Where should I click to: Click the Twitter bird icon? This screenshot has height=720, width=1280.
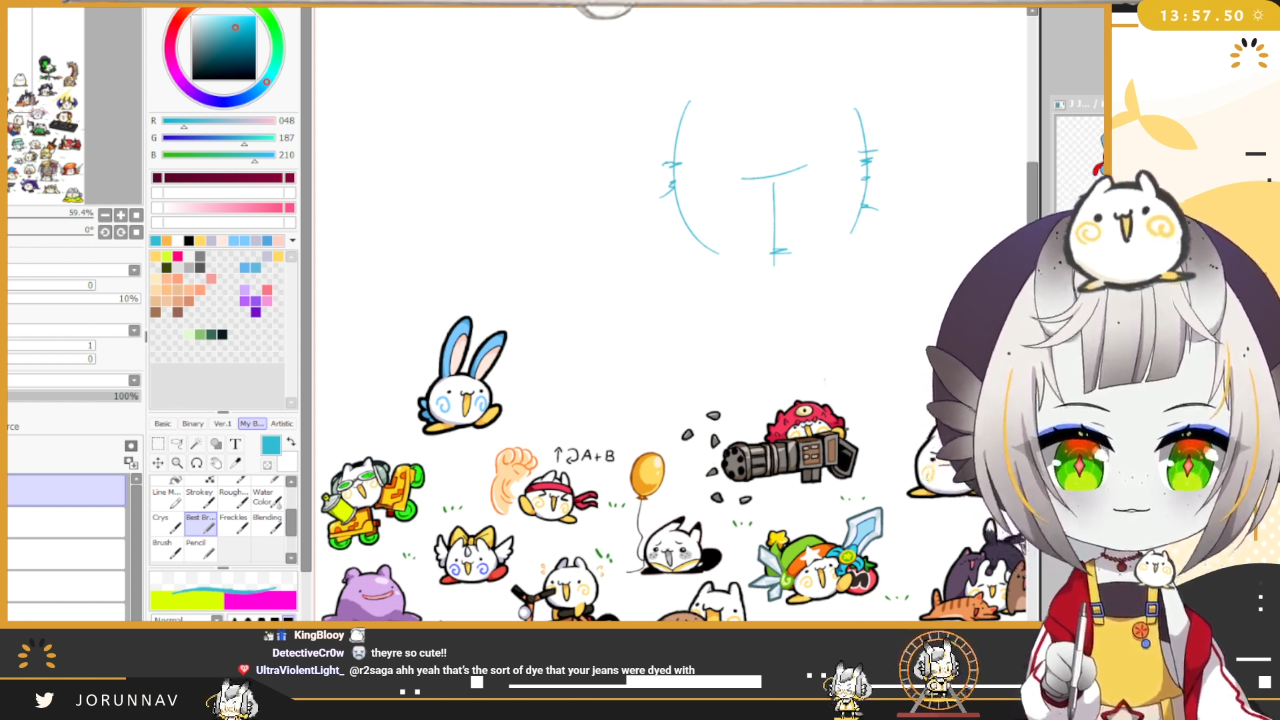[44, 700]
